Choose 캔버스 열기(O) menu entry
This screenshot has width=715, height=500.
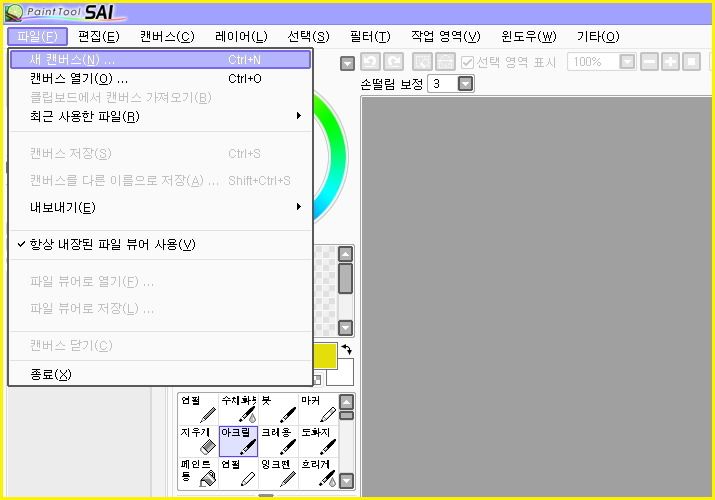(x=161, y=78)
